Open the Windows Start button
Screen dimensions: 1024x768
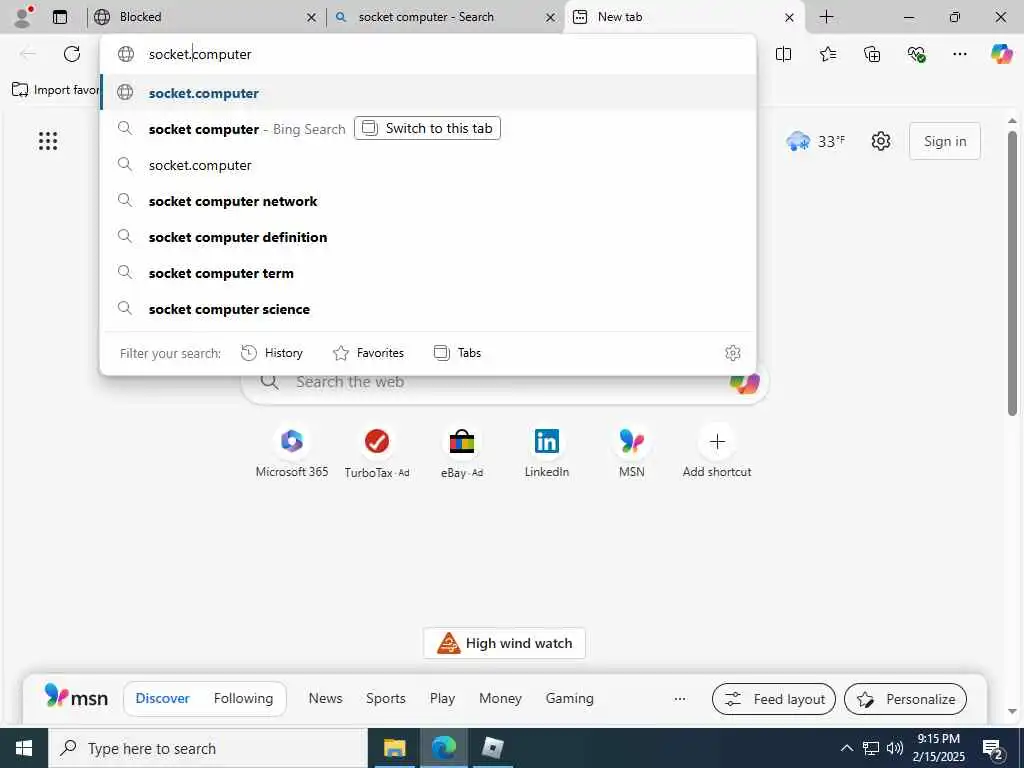point(24,748)
